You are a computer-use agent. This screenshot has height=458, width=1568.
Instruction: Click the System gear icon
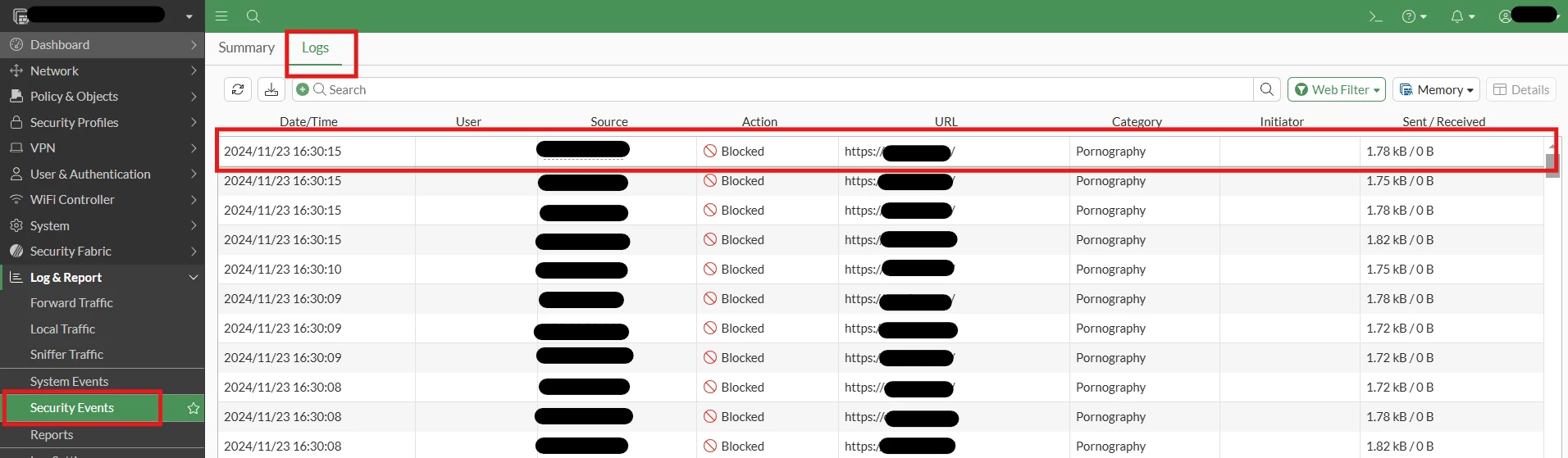16,226
